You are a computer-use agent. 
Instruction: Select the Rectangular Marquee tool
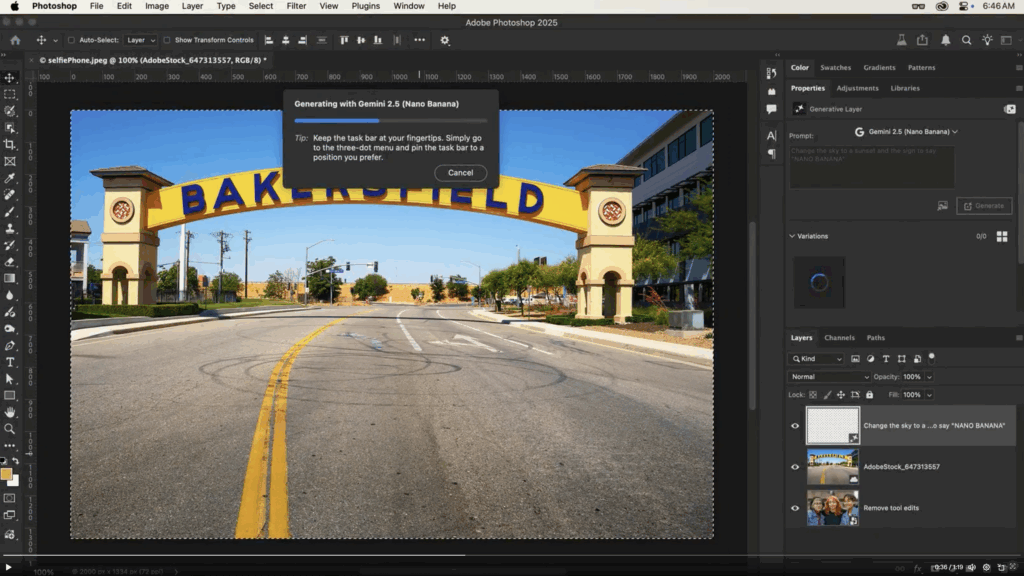(10, 94)
